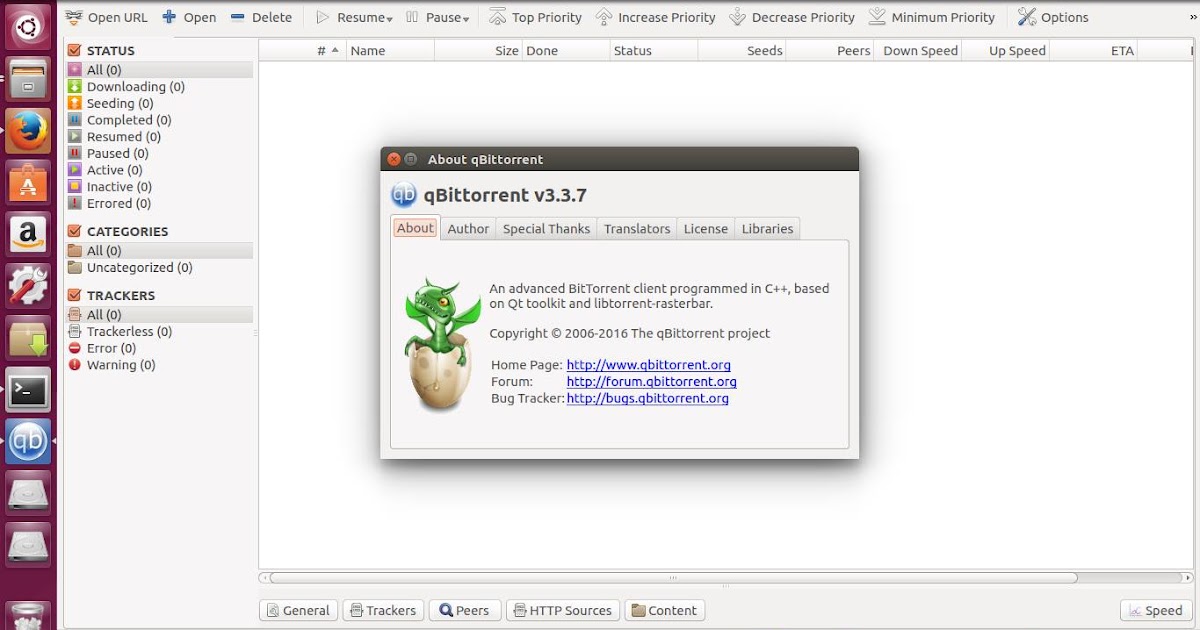
Task: Select Uncategorized (0) category
Action: [x=159, y=268]
